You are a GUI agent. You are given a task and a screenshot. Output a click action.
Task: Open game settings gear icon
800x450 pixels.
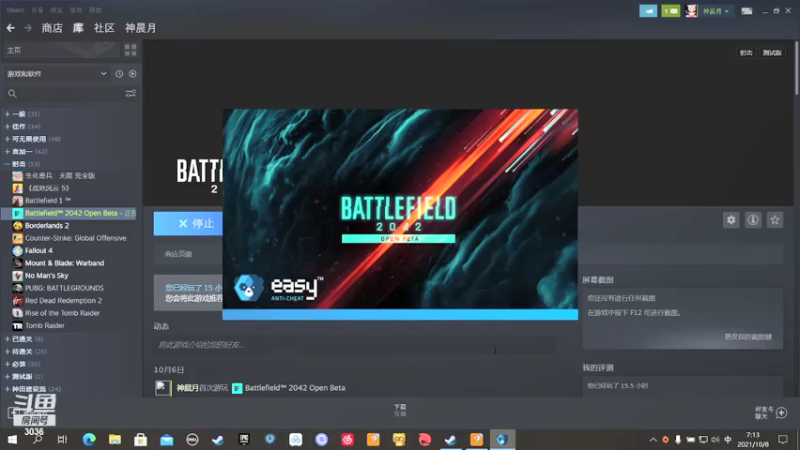(x=731, y=220)
